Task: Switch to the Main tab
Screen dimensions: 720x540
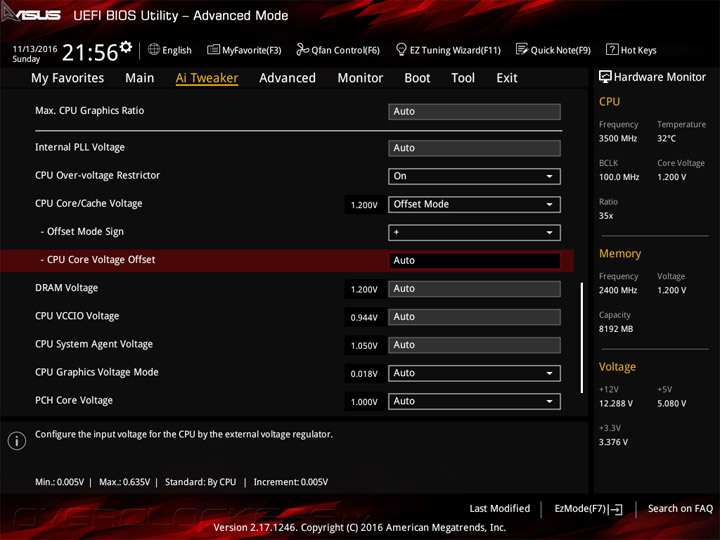Action: 140,78
